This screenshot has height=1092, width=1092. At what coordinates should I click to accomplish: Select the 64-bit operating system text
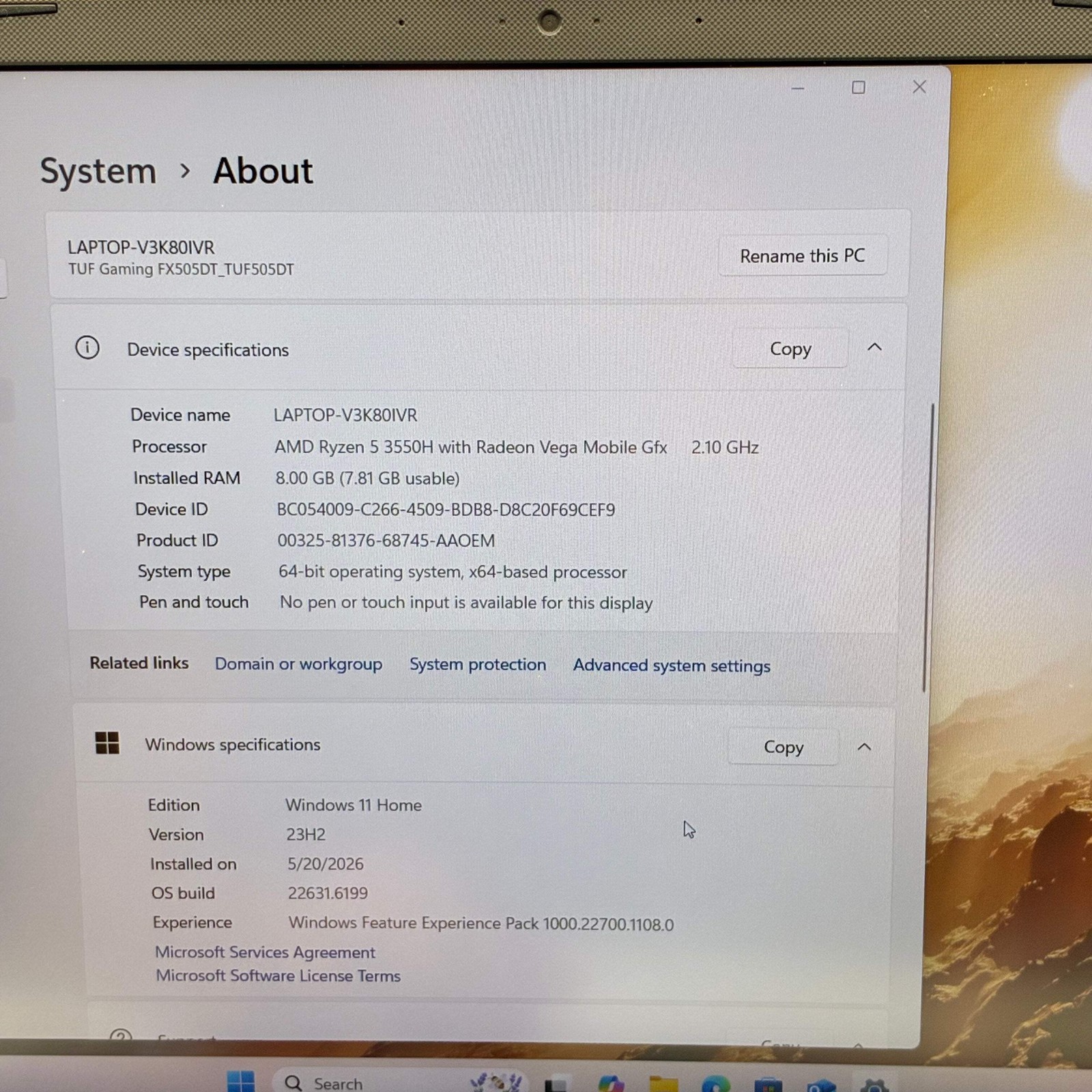[452, 572]
